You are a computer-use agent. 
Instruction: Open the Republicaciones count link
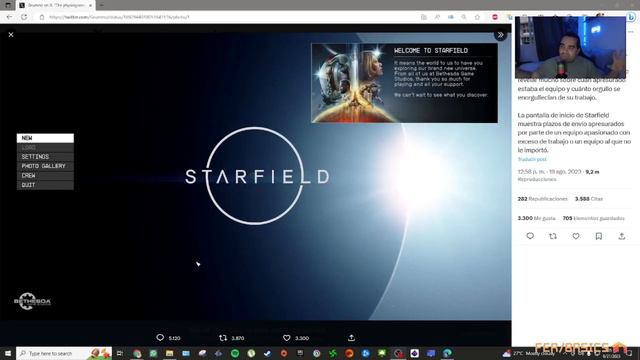coord(542,199)
